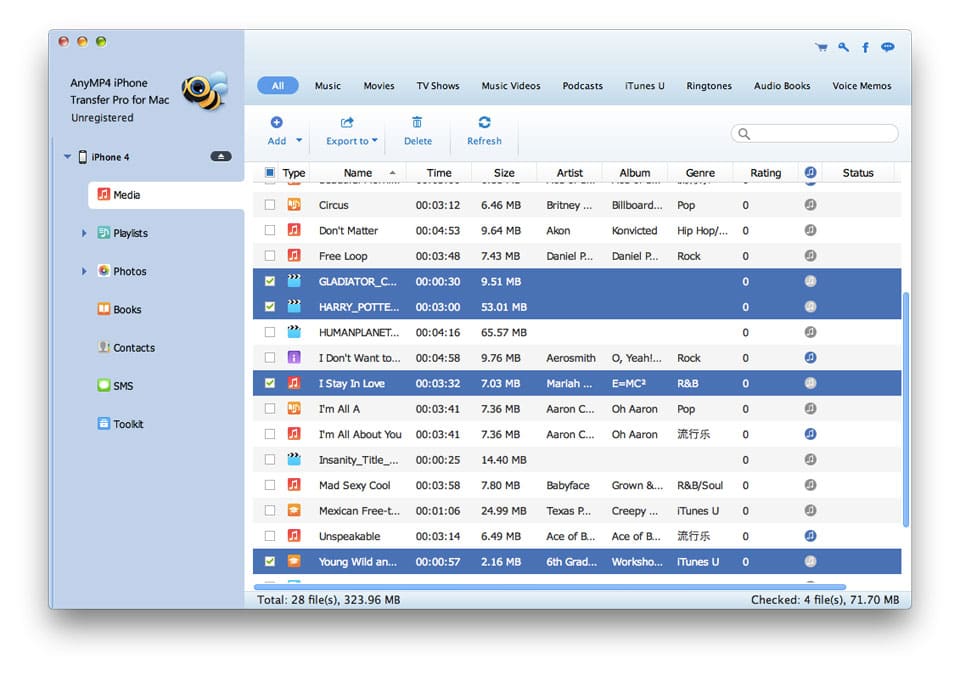
Task: Click movie clapper icon of HUMANPLANET row
Action: tap(294, 332)
